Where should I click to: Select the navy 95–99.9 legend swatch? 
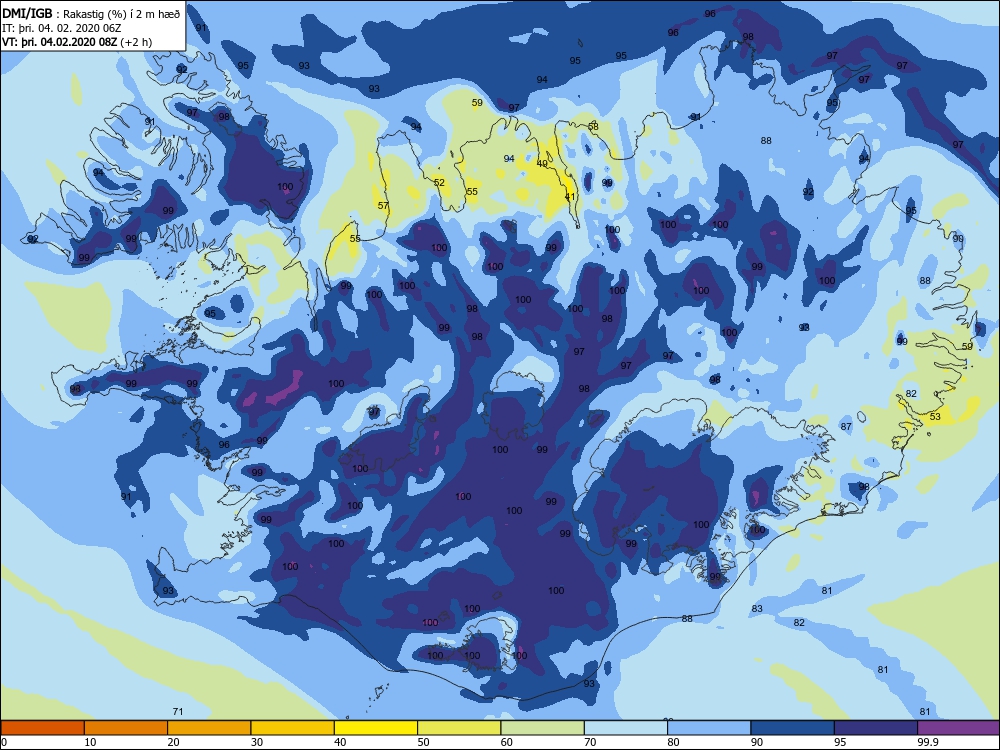pos(876,728)
